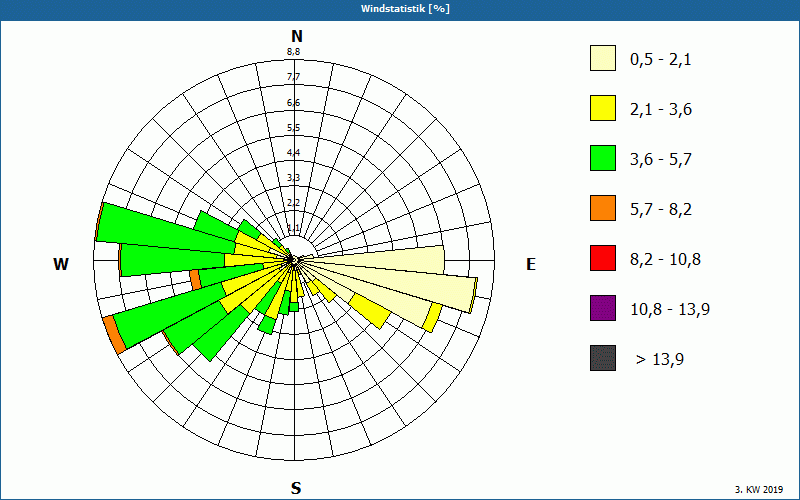Click the '7,7' radial axis value
Screen dimensions: 800x500
pyautogui.click(x=293, y=77)
